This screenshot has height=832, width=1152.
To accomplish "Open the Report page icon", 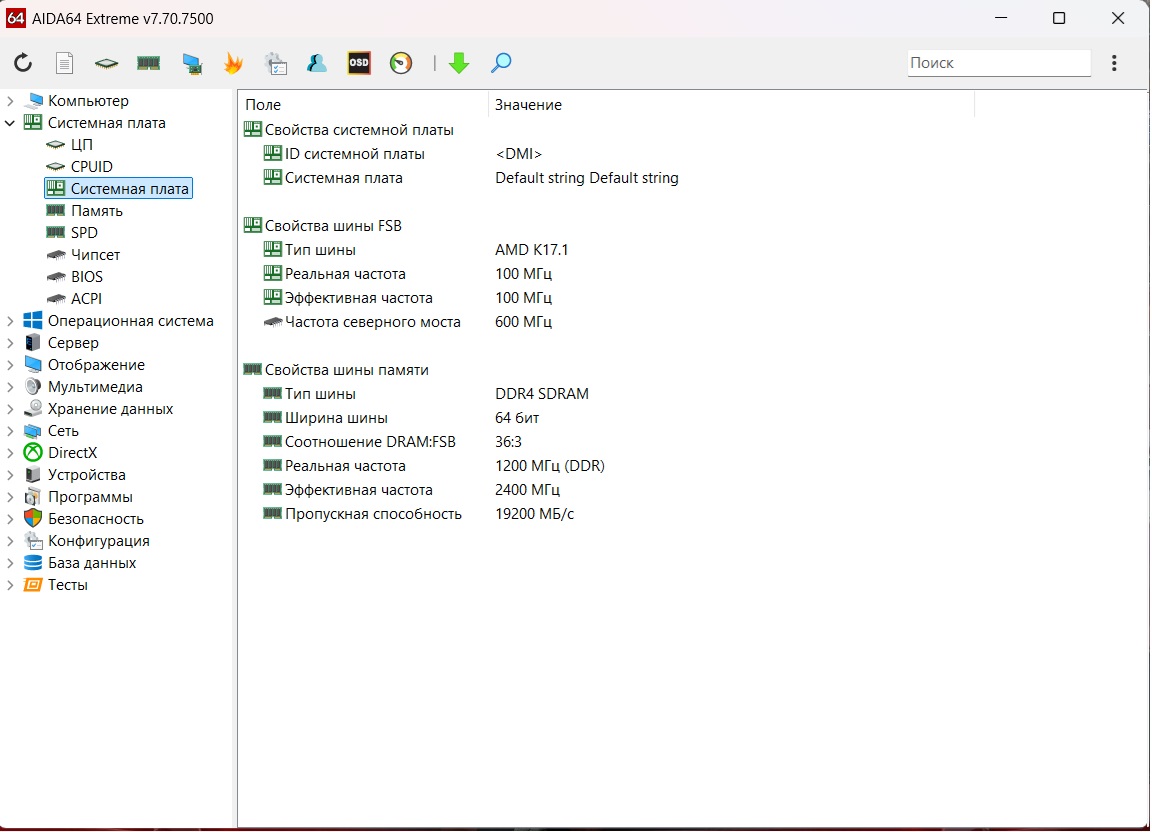I will [65, 63].
